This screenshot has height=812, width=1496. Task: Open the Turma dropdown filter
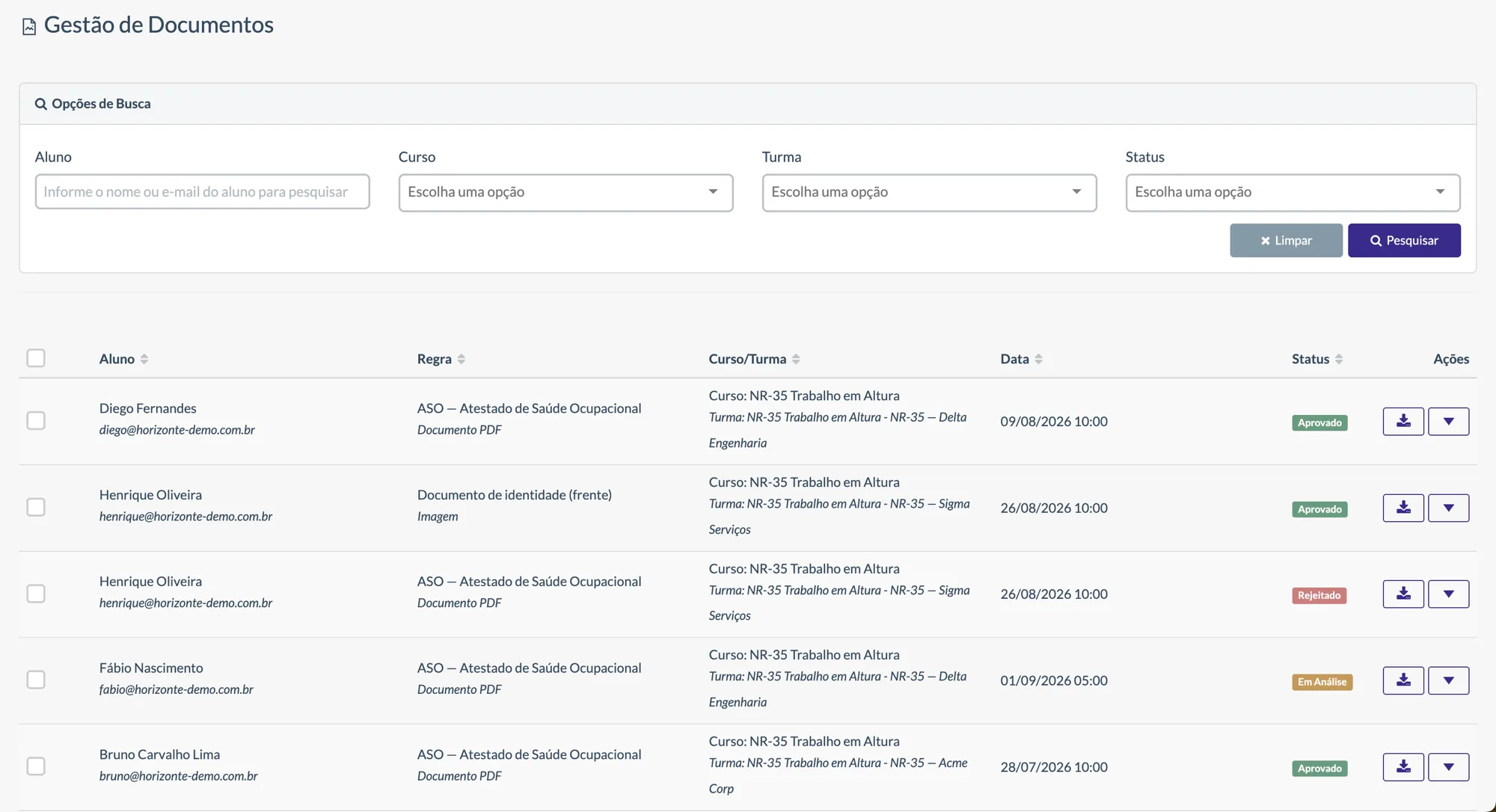pyautogui.click(x=929, y=193)
